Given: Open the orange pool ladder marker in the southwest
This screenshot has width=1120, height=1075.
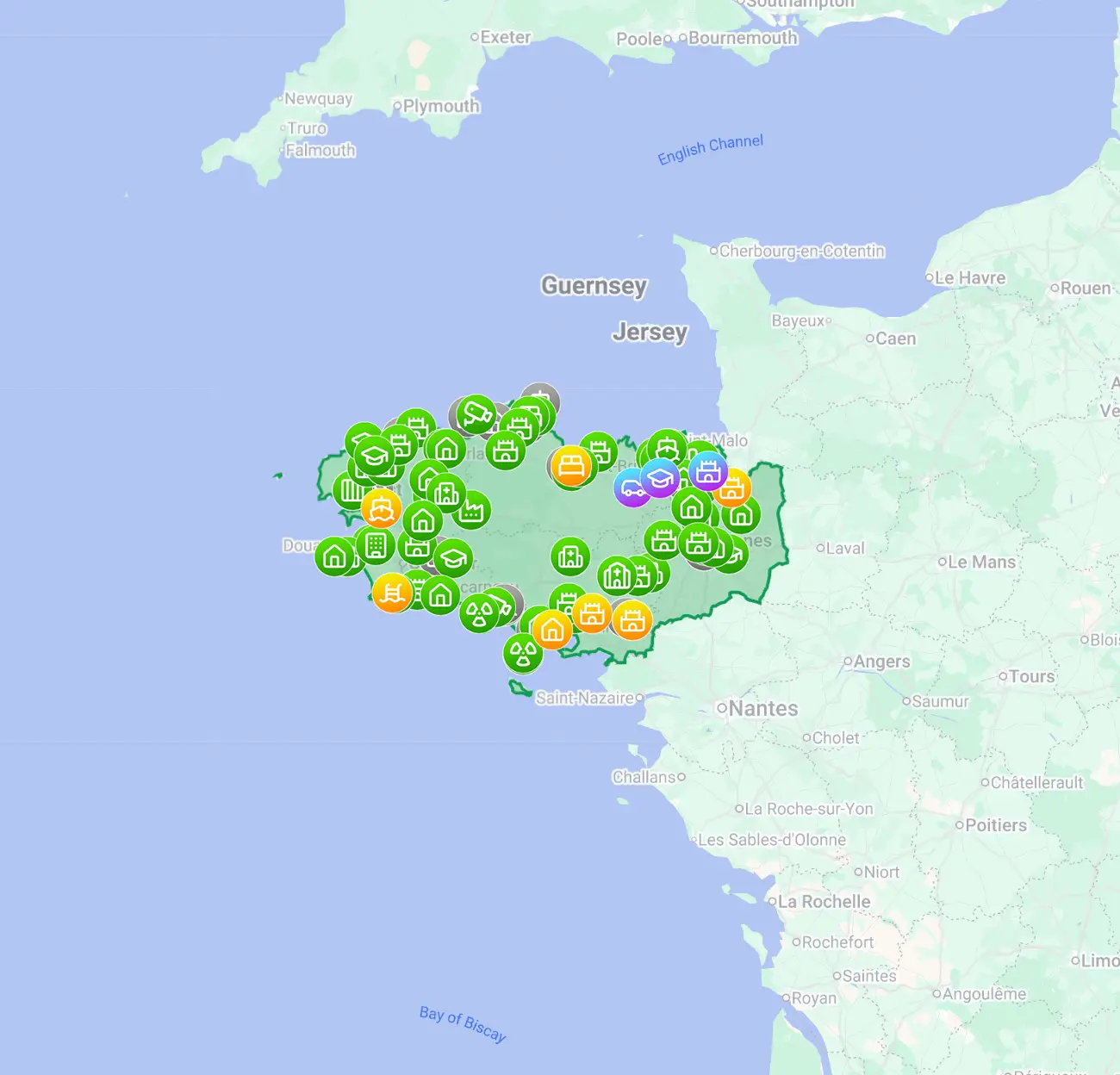Looking at the screenshot, I should pyautogui.click(x=393, y=593).
